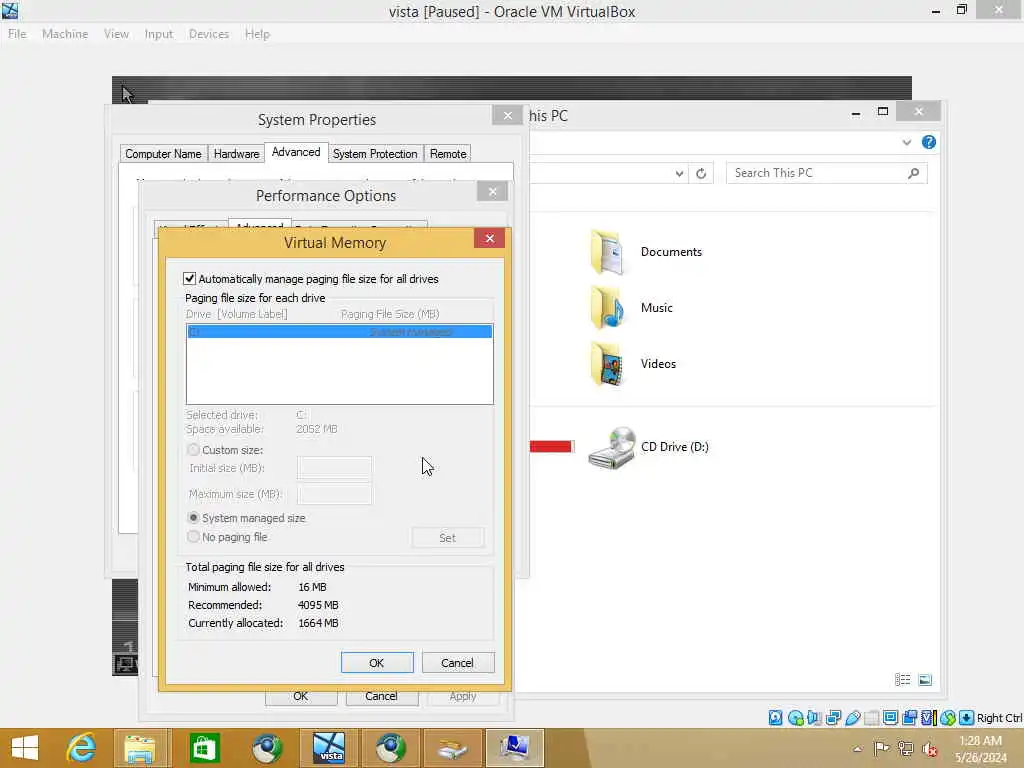Open the Windows Store taskbar icon
This screenshot has width=1024, height=768.
pyautogui.click(x=204, y=748)
